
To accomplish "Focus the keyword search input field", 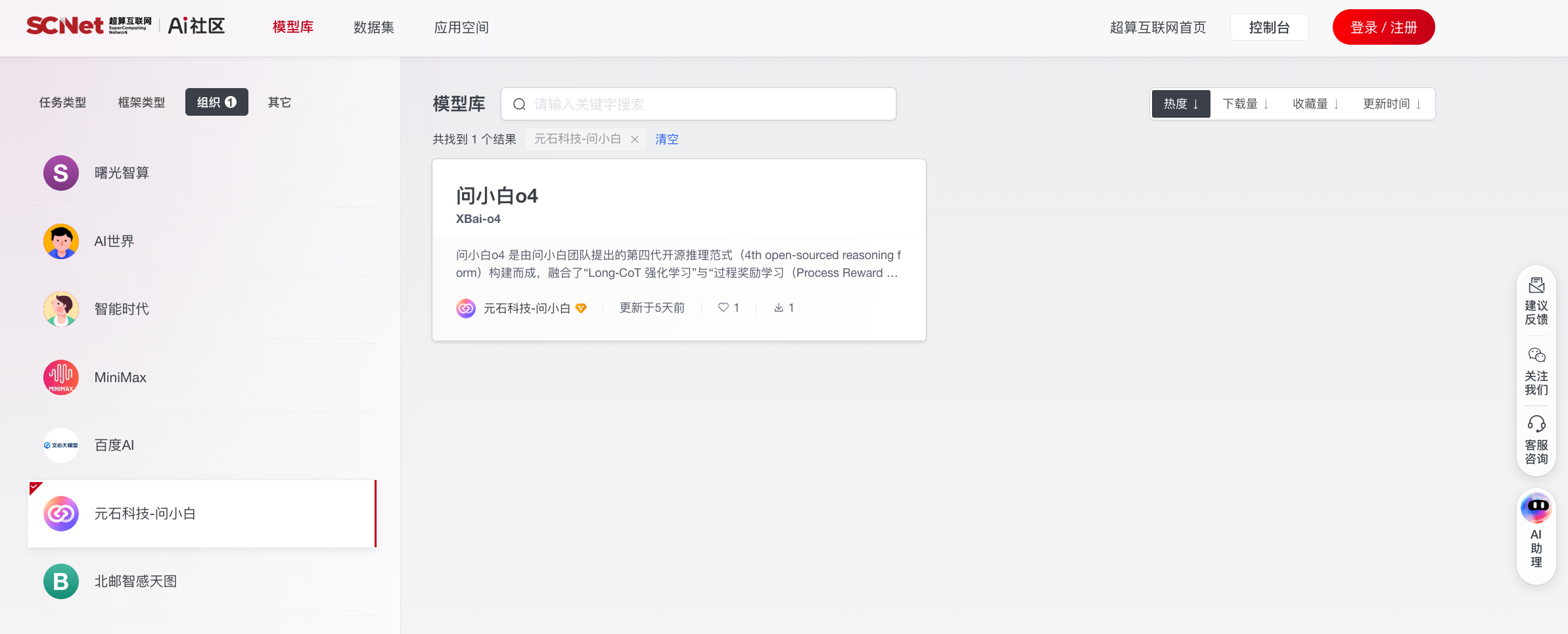I will click(699, 104).
